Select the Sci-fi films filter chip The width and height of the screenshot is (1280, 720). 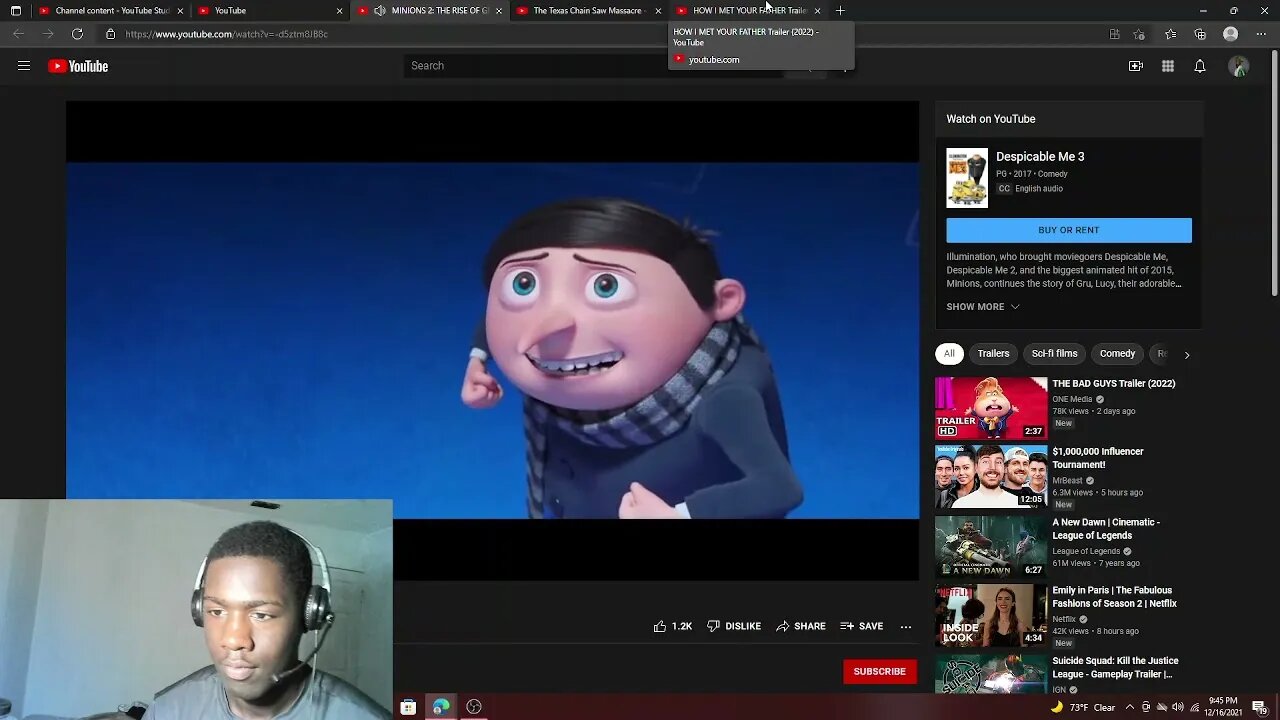[x=1054, y=353]
